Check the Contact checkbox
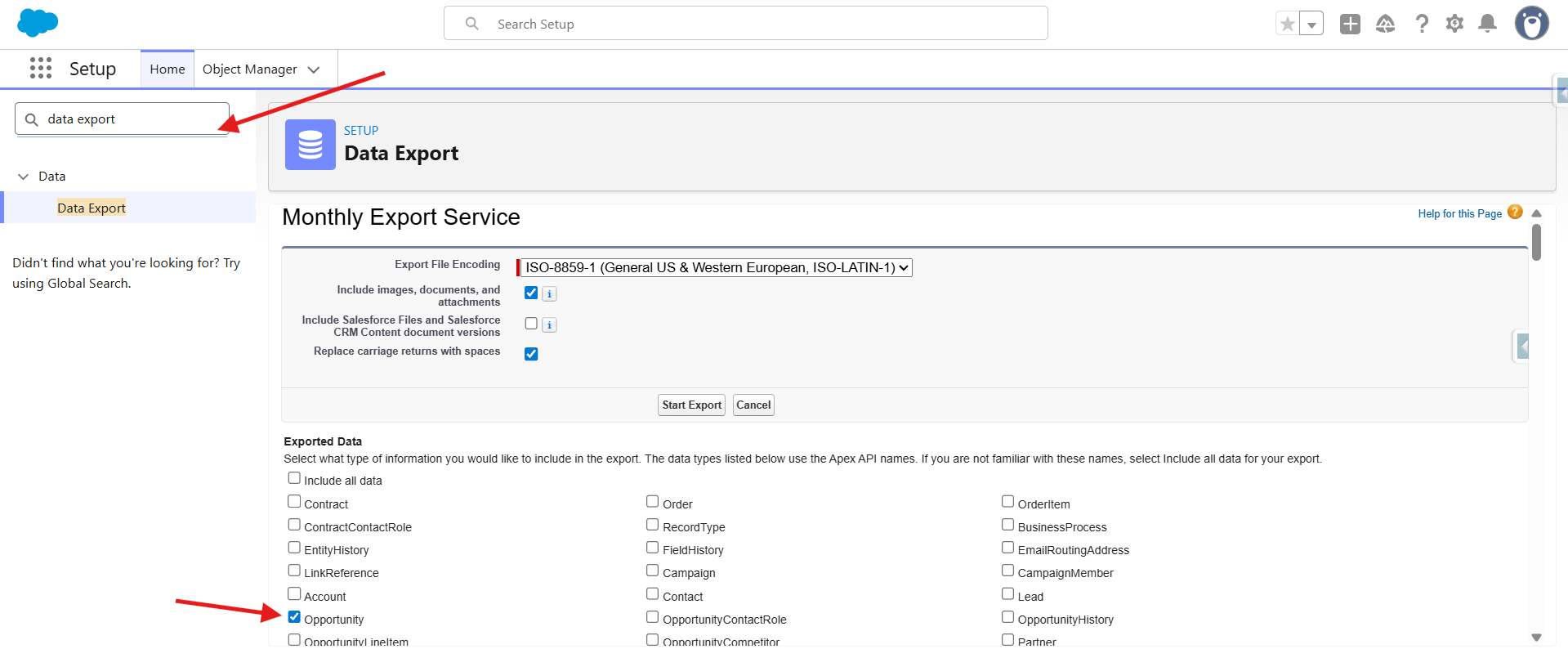Screen dimensions: 1568x658 click(653, 594)
